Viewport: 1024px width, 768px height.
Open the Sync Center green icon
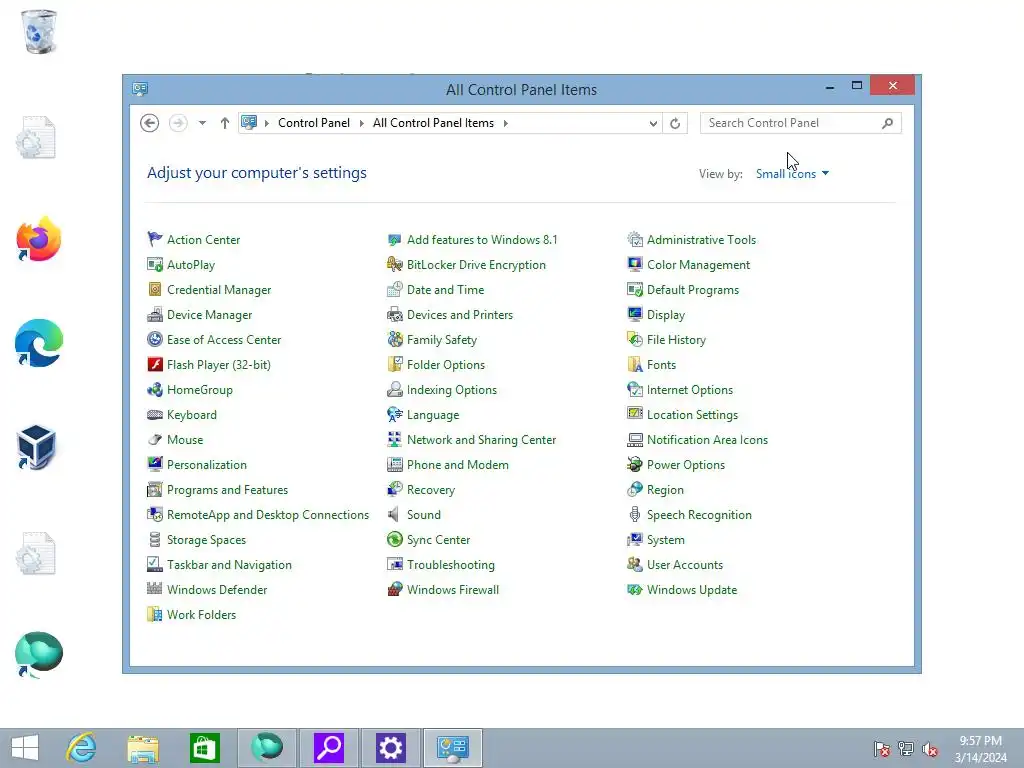394,539
